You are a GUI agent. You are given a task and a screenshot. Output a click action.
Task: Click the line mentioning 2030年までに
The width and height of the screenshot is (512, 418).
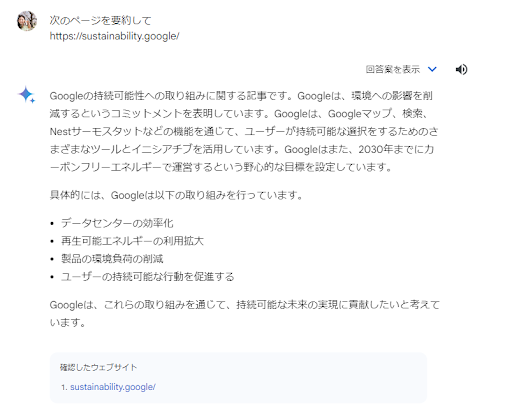[242, 149]
